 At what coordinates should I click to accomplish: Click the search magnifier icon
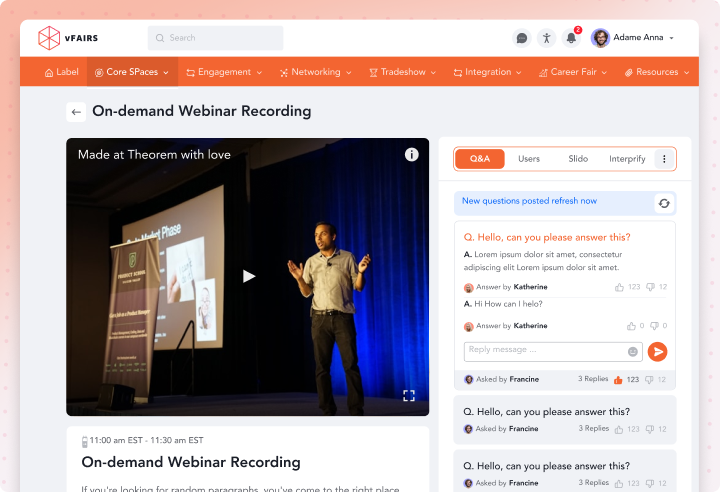pyautogui.click(x=160, y=38)
